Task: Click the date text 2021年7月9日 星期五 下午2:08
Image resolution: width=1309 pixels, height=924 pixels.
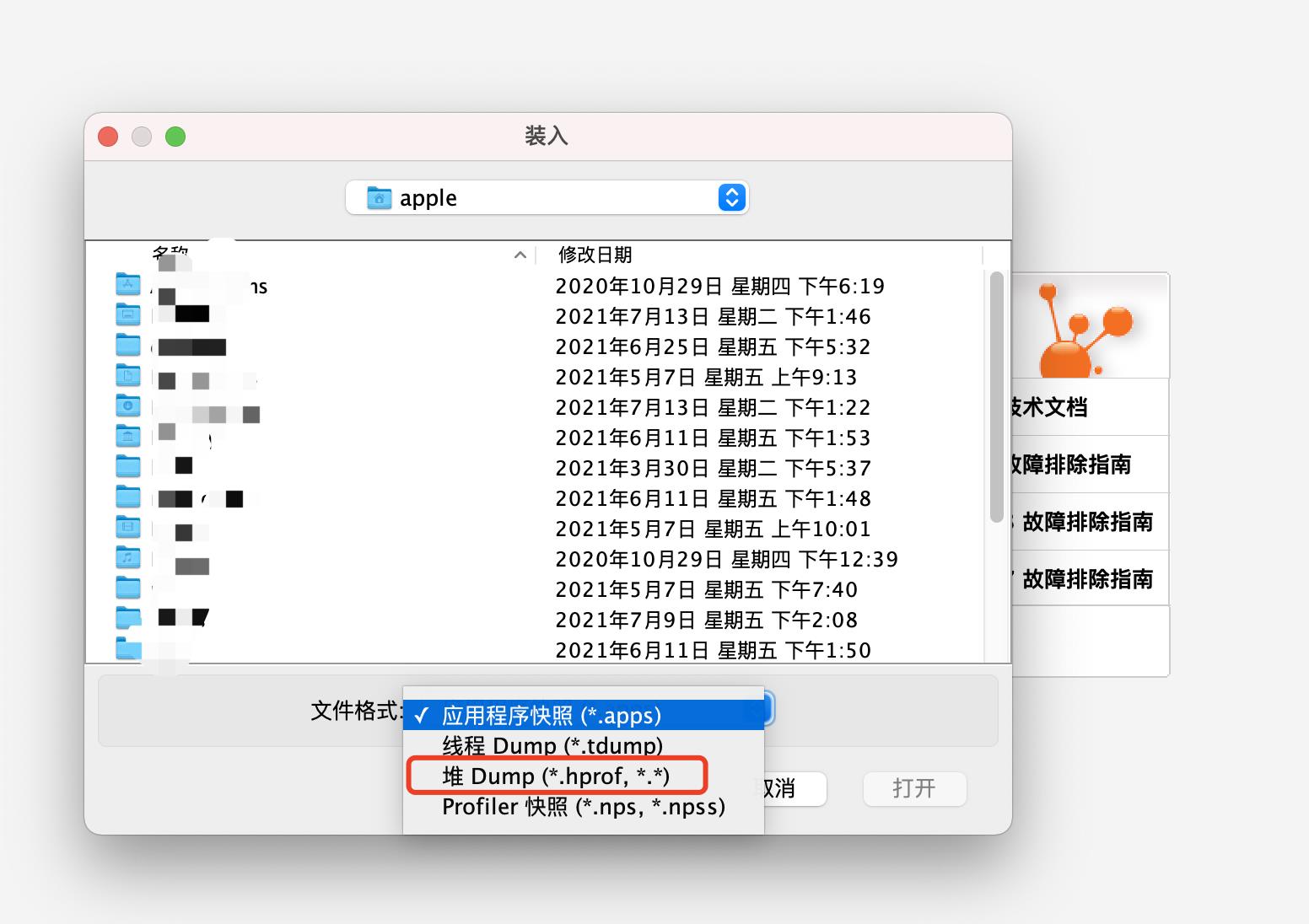Action: pos(706,620)
